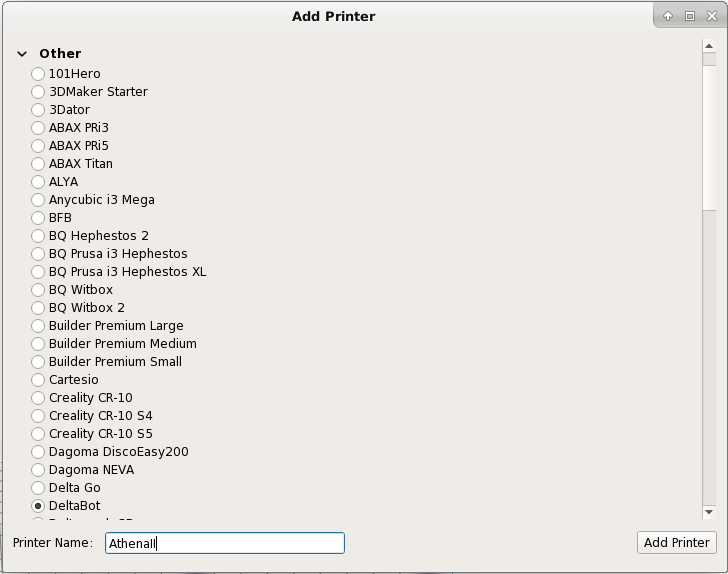Screen dimensions: 728x574
Task: Select ABAX Titan printer
Action: pos(38,164)
